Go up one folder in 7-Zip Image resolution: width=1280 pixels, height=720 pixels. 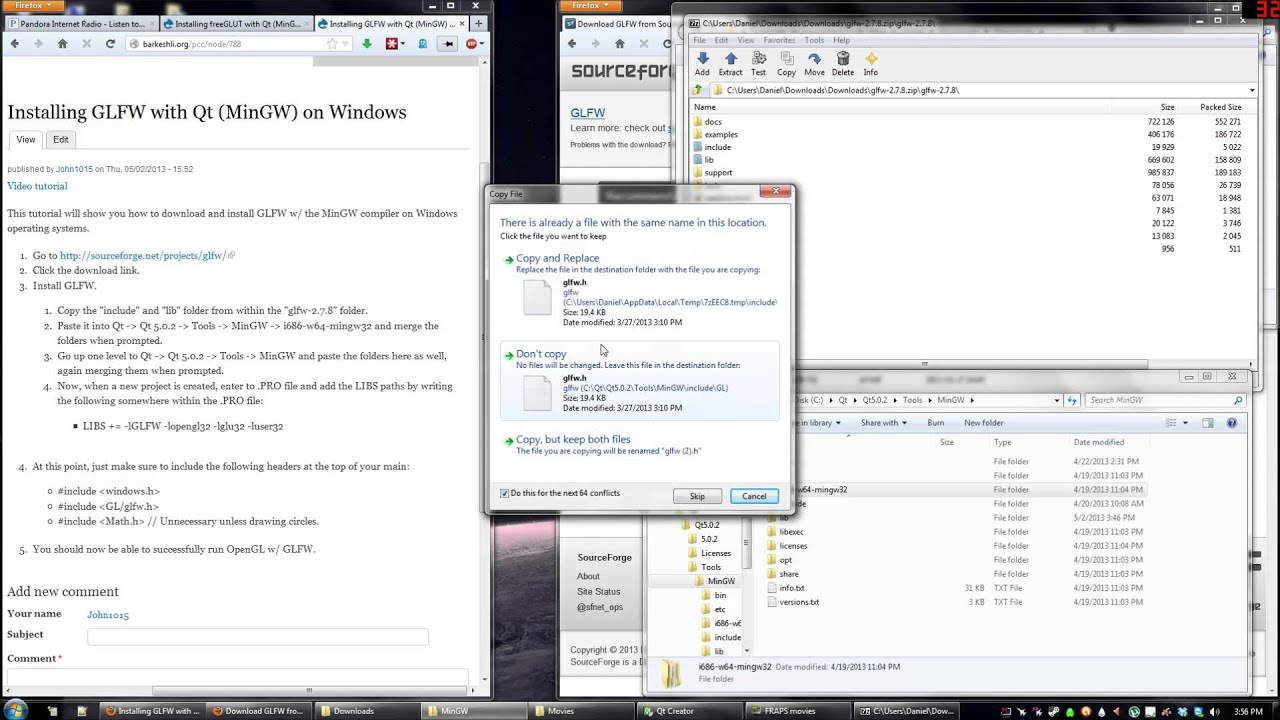pyautogui.click(x=698, y=90)
